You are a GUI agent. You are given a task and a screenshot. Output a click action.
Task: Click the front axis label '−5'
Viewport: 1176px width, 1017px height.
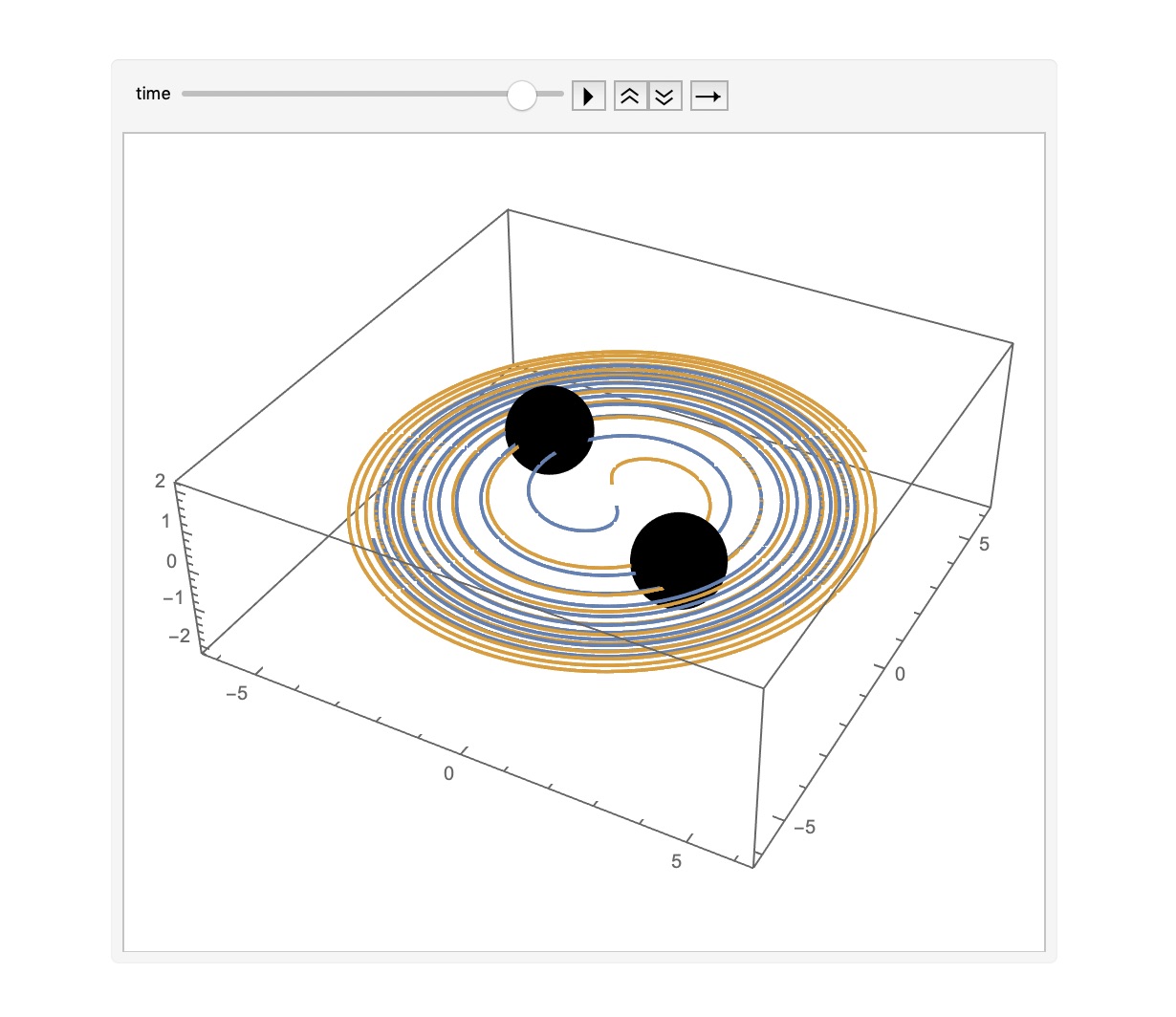pyautogui.click(x=236, y=693)
